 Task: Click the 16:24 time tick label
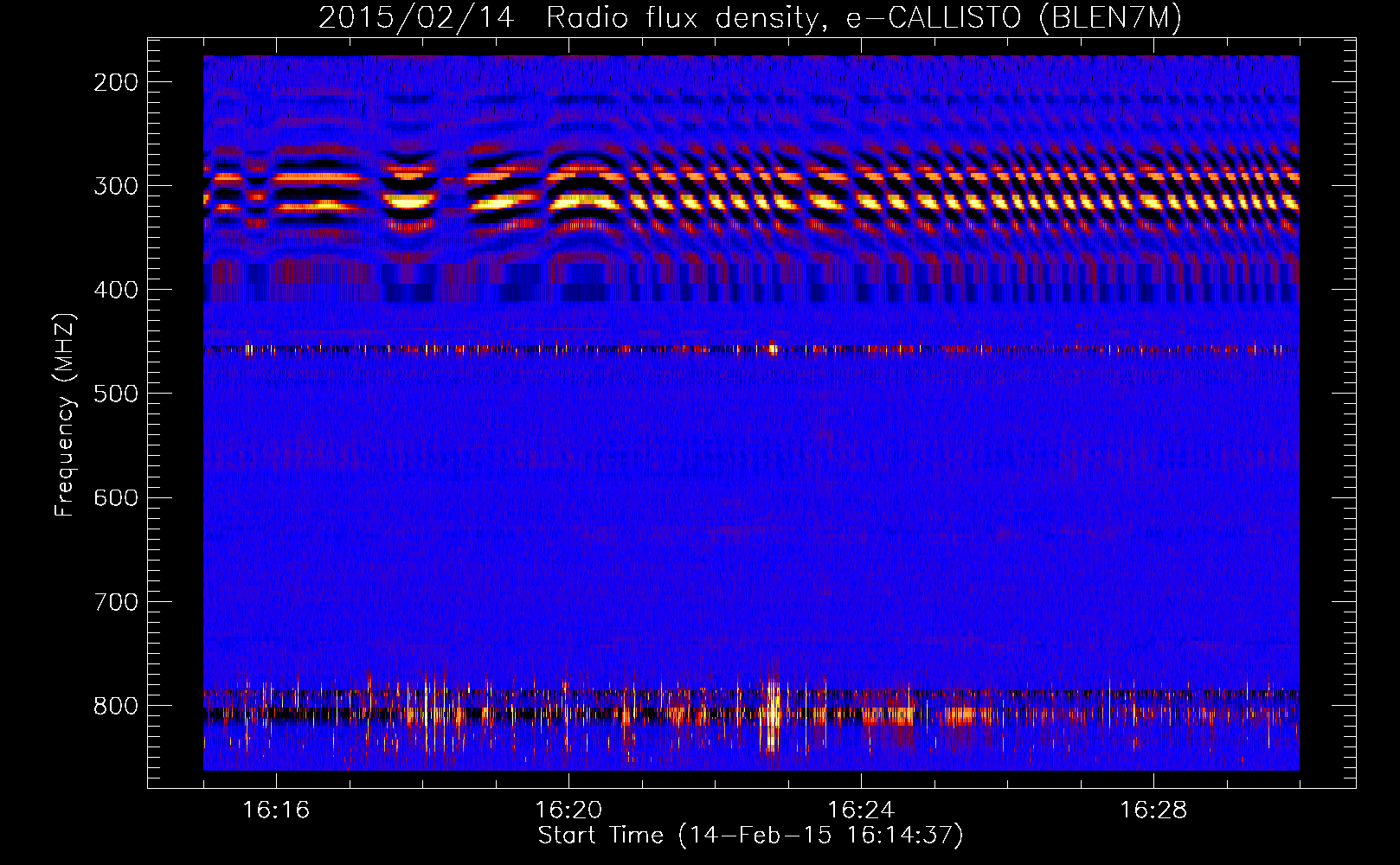[x=861, y=811]
